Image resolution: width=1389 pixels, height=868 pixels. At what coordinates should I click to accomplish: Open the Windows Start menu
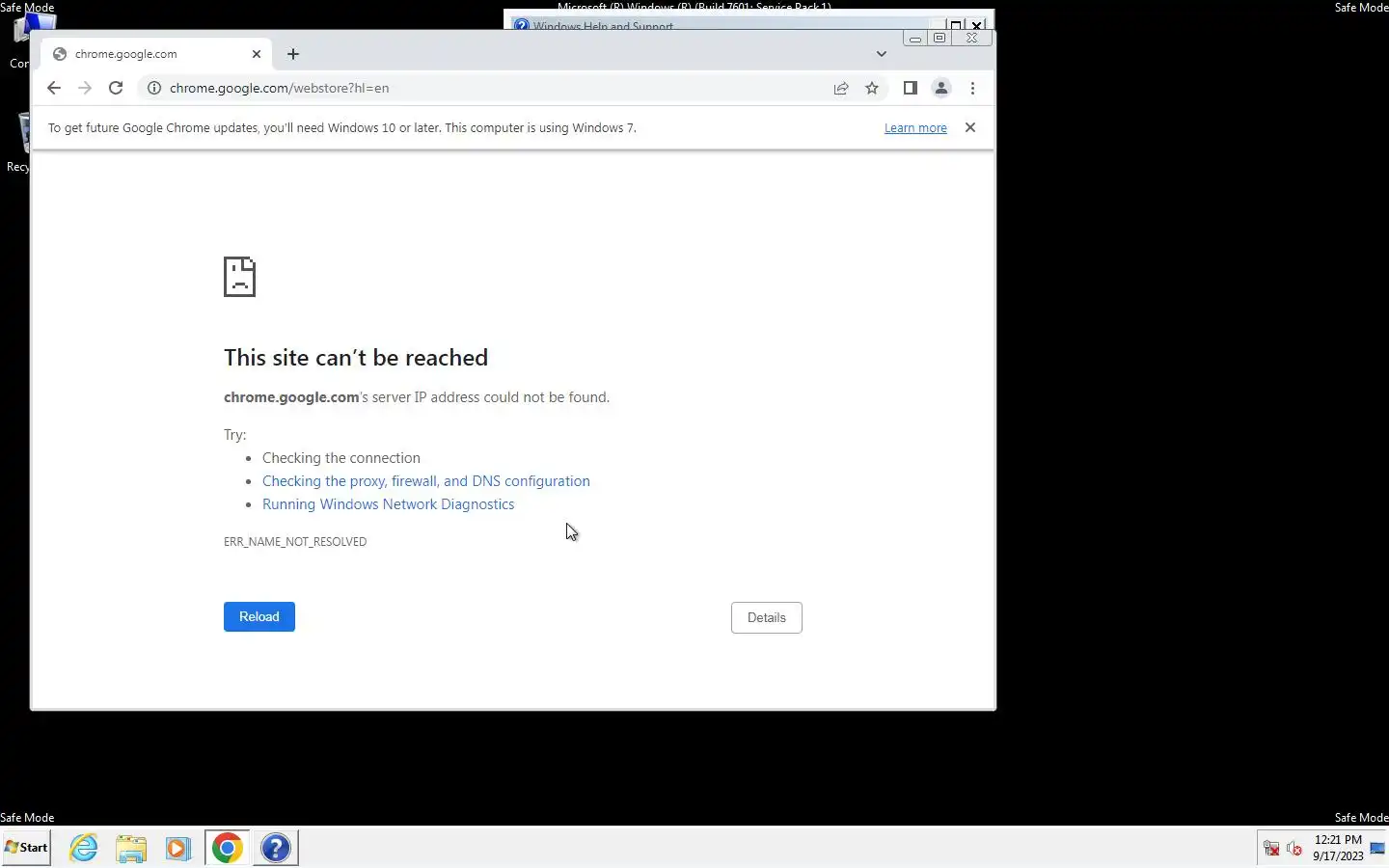[x=26, y=848]
